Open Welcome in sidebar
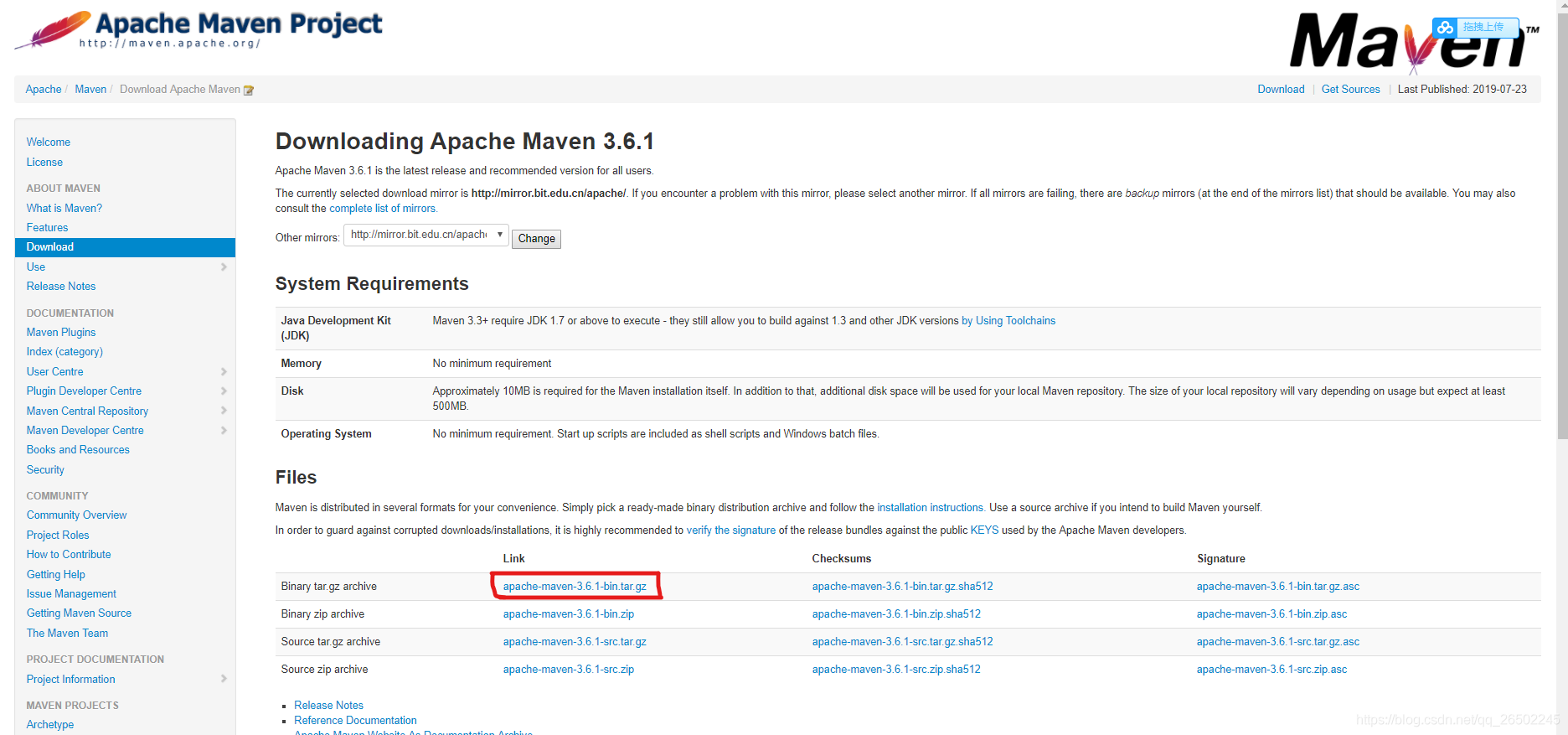The image size is (1568, 735). (x=49, y=142)
